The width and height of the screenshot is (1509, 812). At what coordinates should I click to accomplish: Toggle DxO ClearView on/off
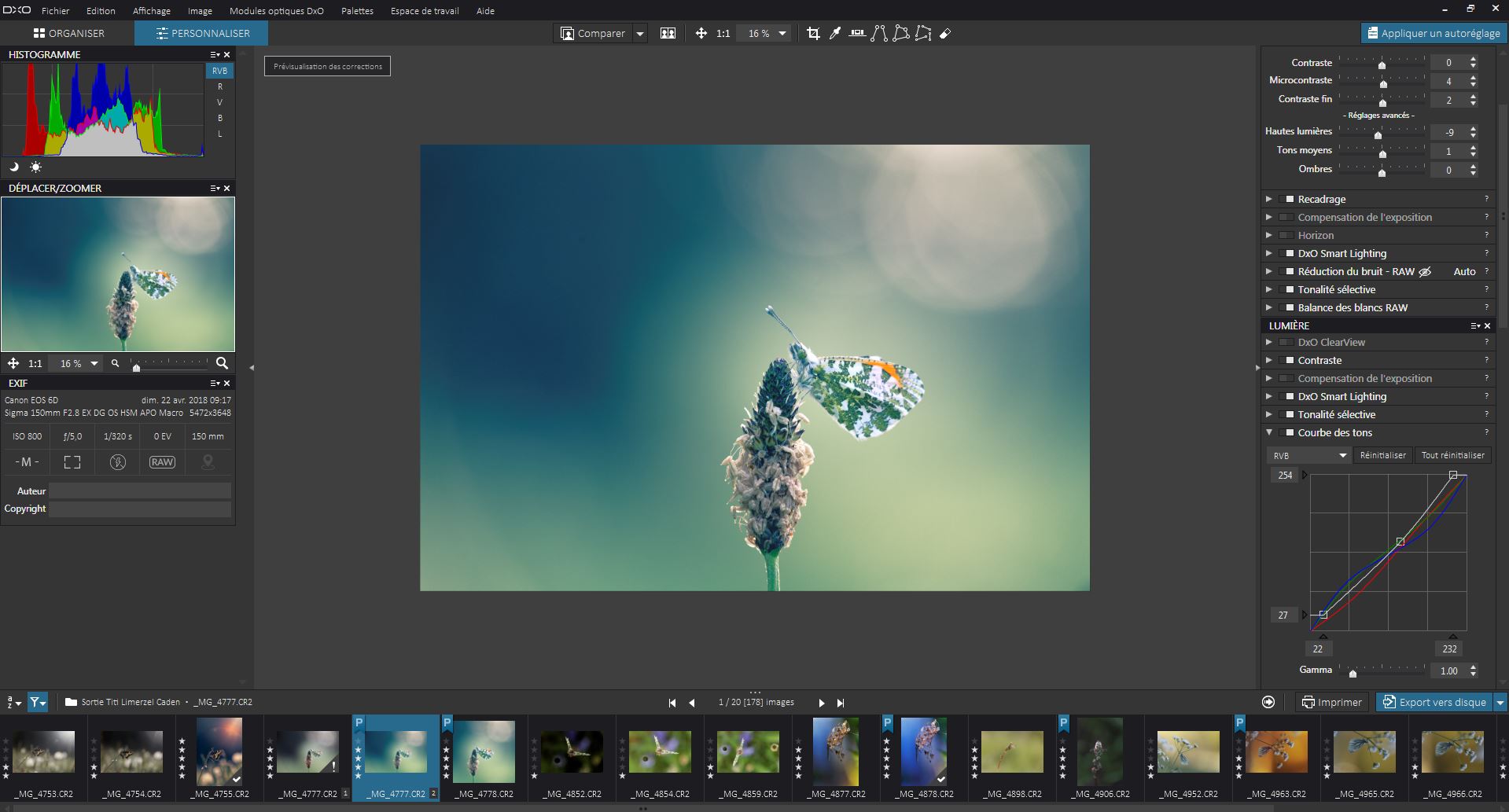pyautogui.click(x=1286, y=342)
